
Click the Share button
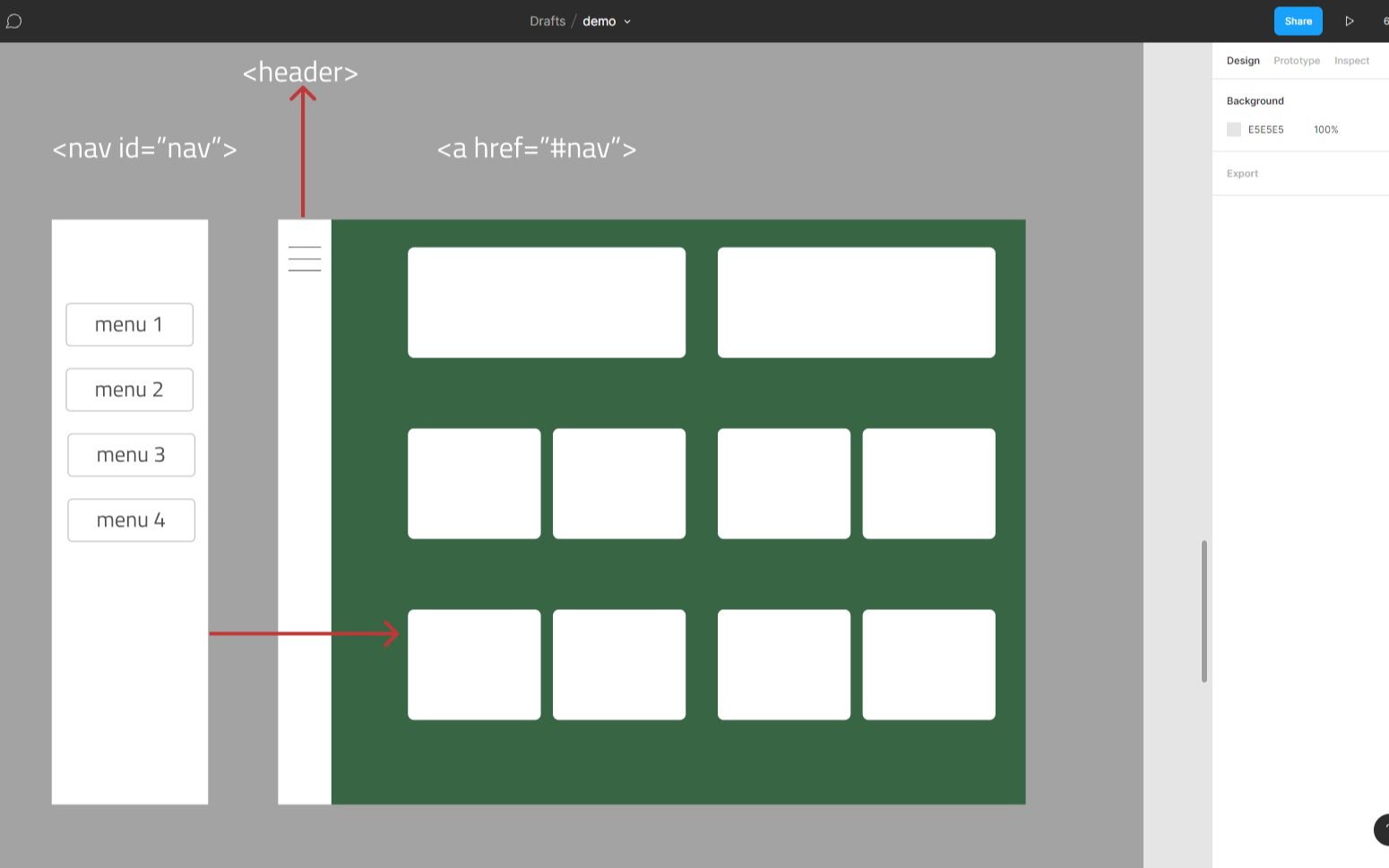click(x=1298, y=21)
